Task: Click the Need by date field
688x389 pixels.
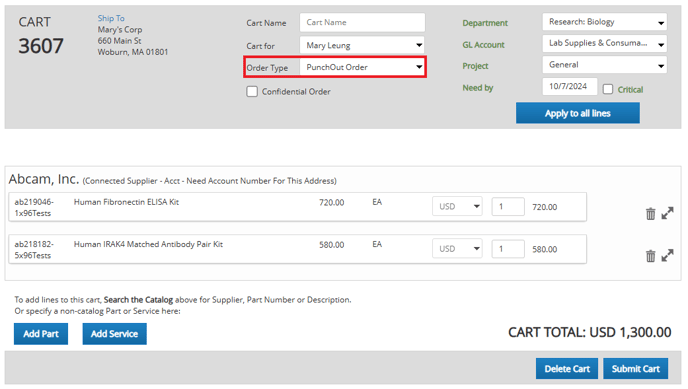Action: pyautogui.click(x=570, y=86)
